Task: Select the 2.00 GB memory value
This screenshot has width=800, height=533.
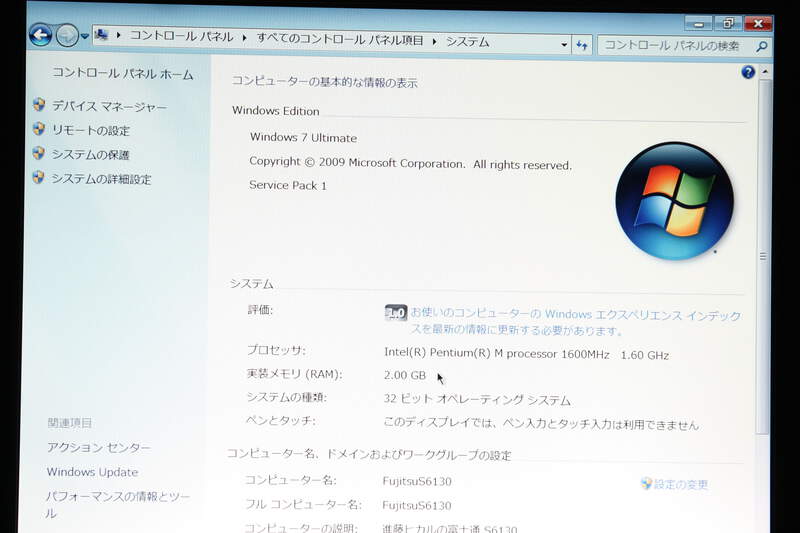Action: pos(405,375)
